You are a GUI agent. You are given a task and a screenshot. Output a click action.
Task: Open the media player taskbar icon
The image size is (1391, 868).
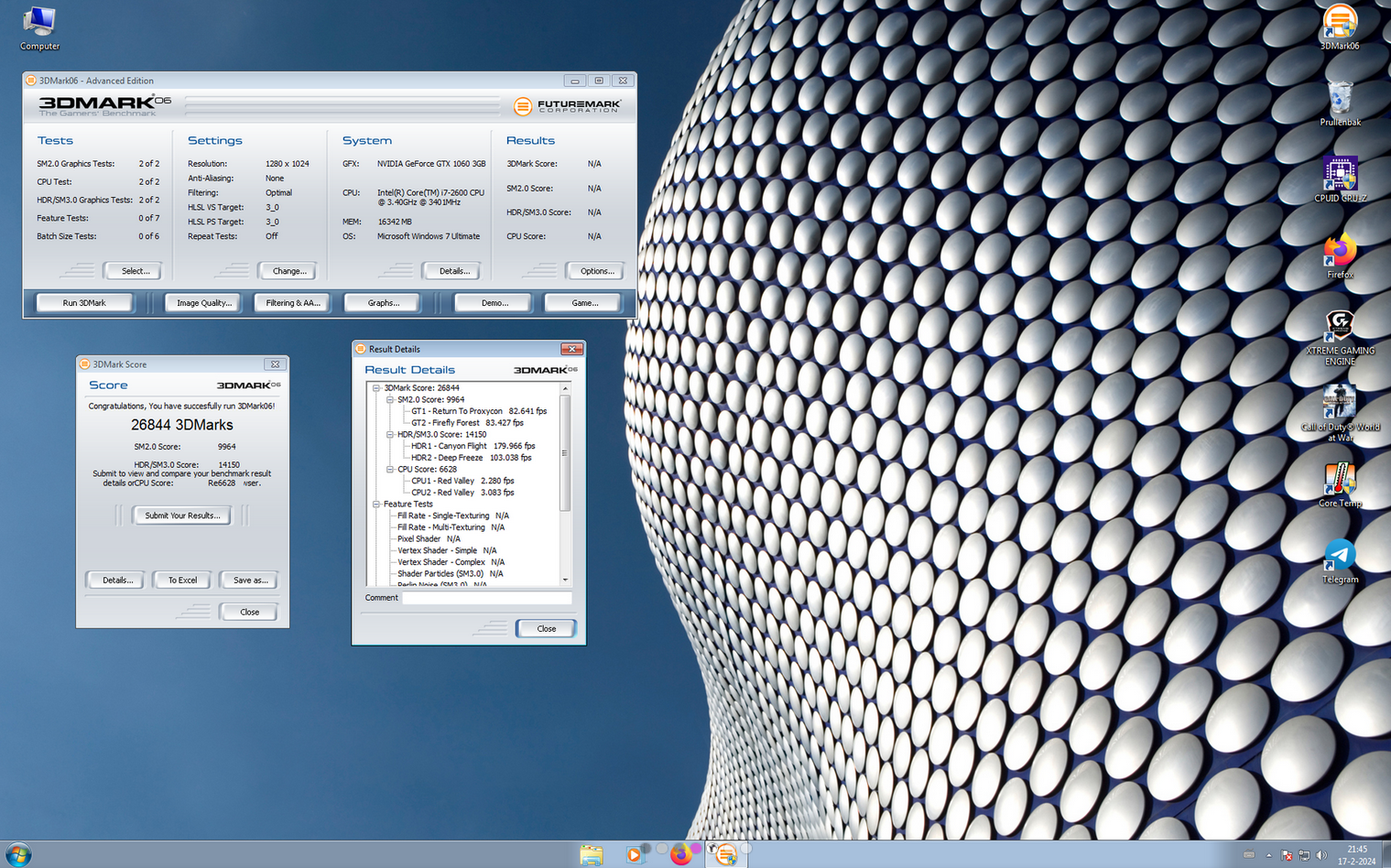point(634,855)
